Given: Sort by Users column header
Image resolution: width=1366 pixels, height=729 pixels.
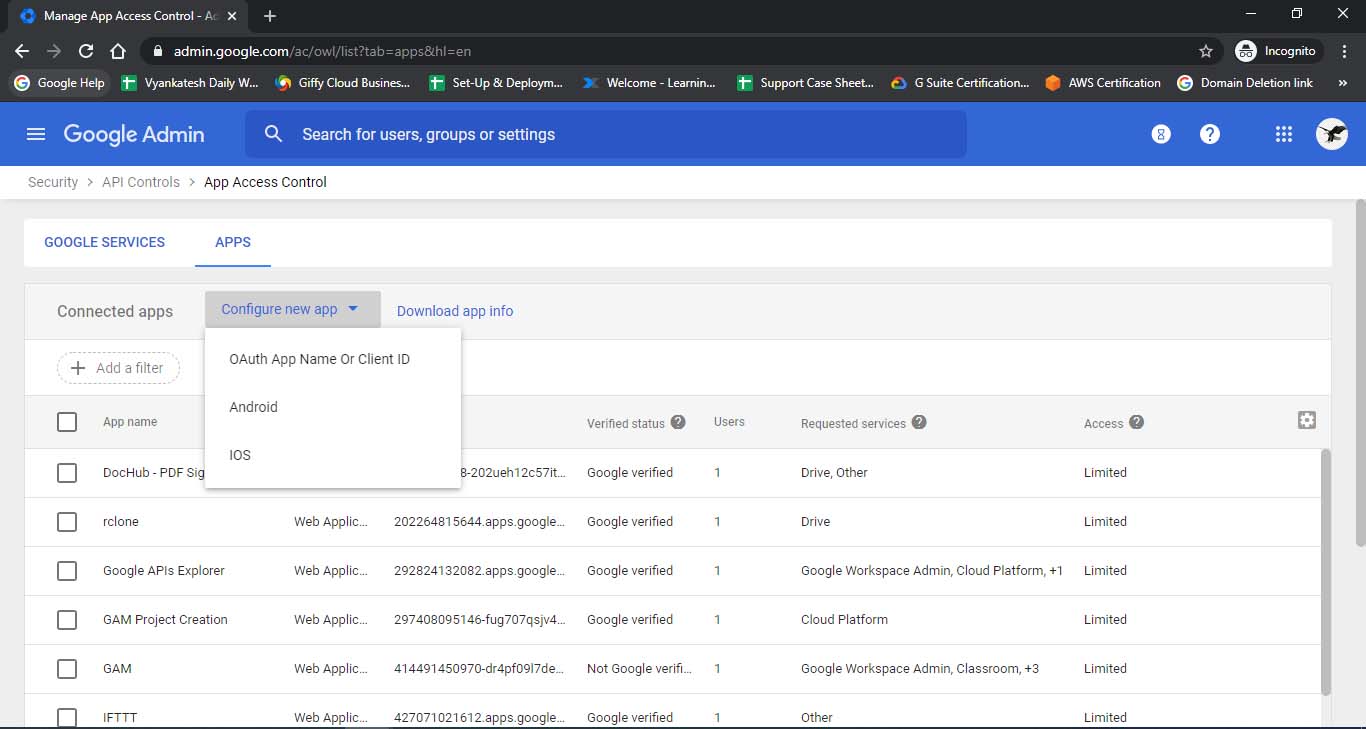Looking at the screenshot, I should 729,422.
